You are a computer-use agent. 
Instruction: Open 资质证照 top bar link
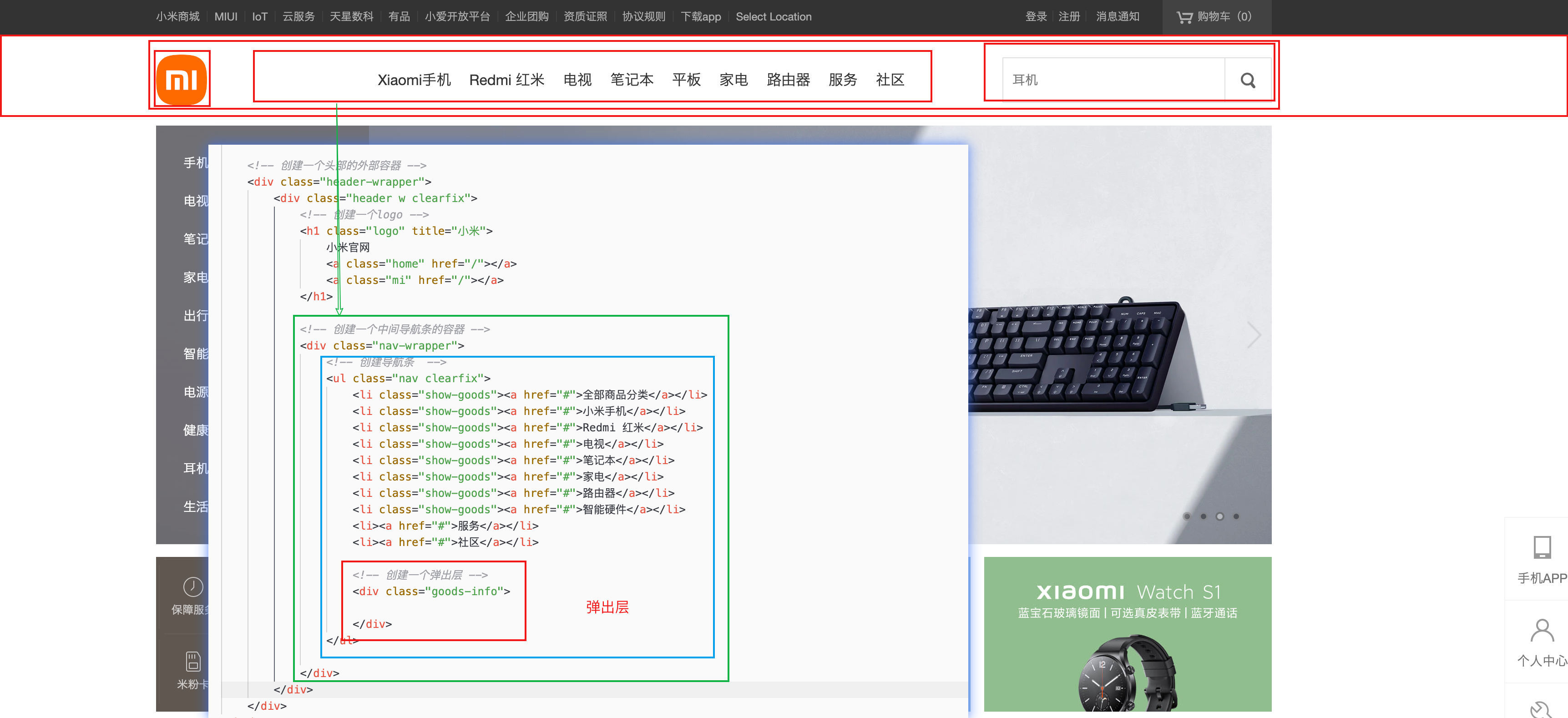click(585, 16)
